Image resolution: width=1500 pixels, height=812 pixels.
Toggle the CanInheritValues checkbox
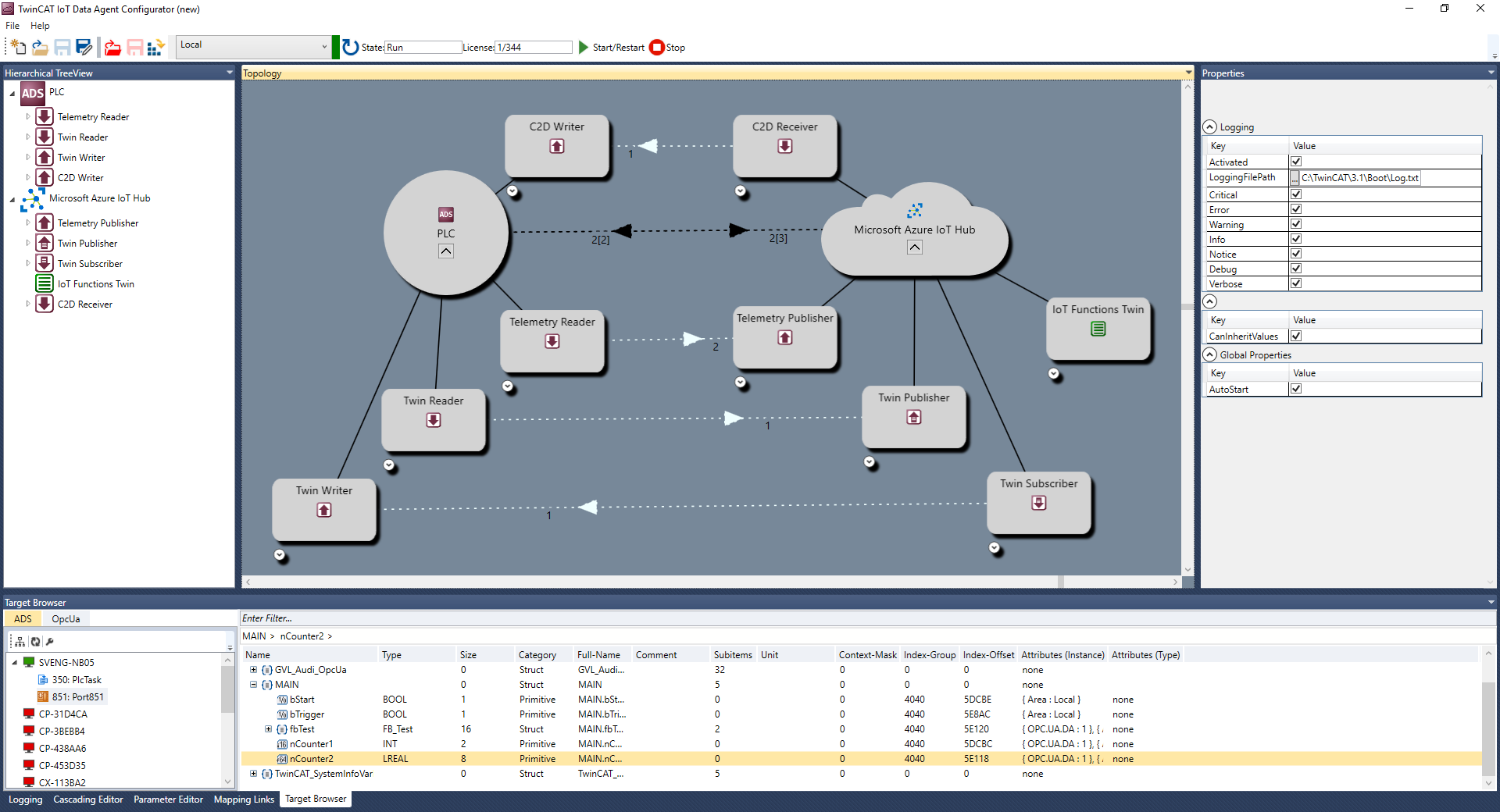tap(1296, 336)
